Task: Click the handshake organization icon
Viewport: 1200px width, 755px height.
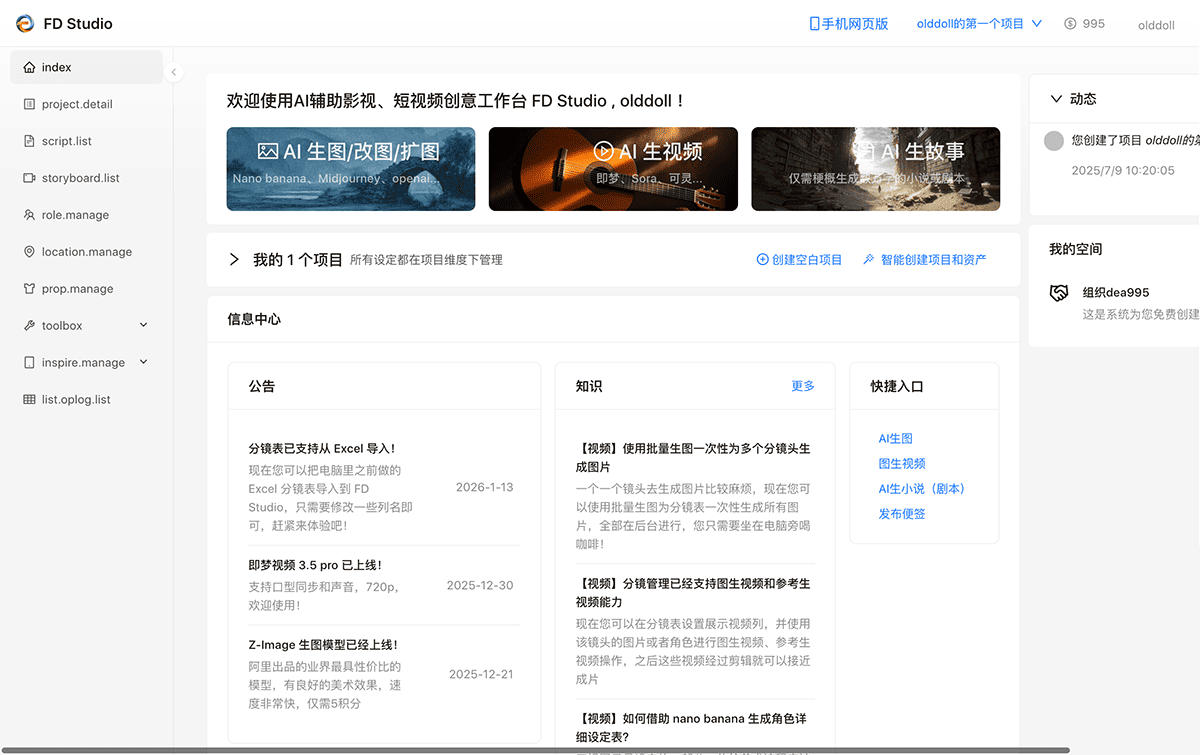Action: click(1059, 293)
